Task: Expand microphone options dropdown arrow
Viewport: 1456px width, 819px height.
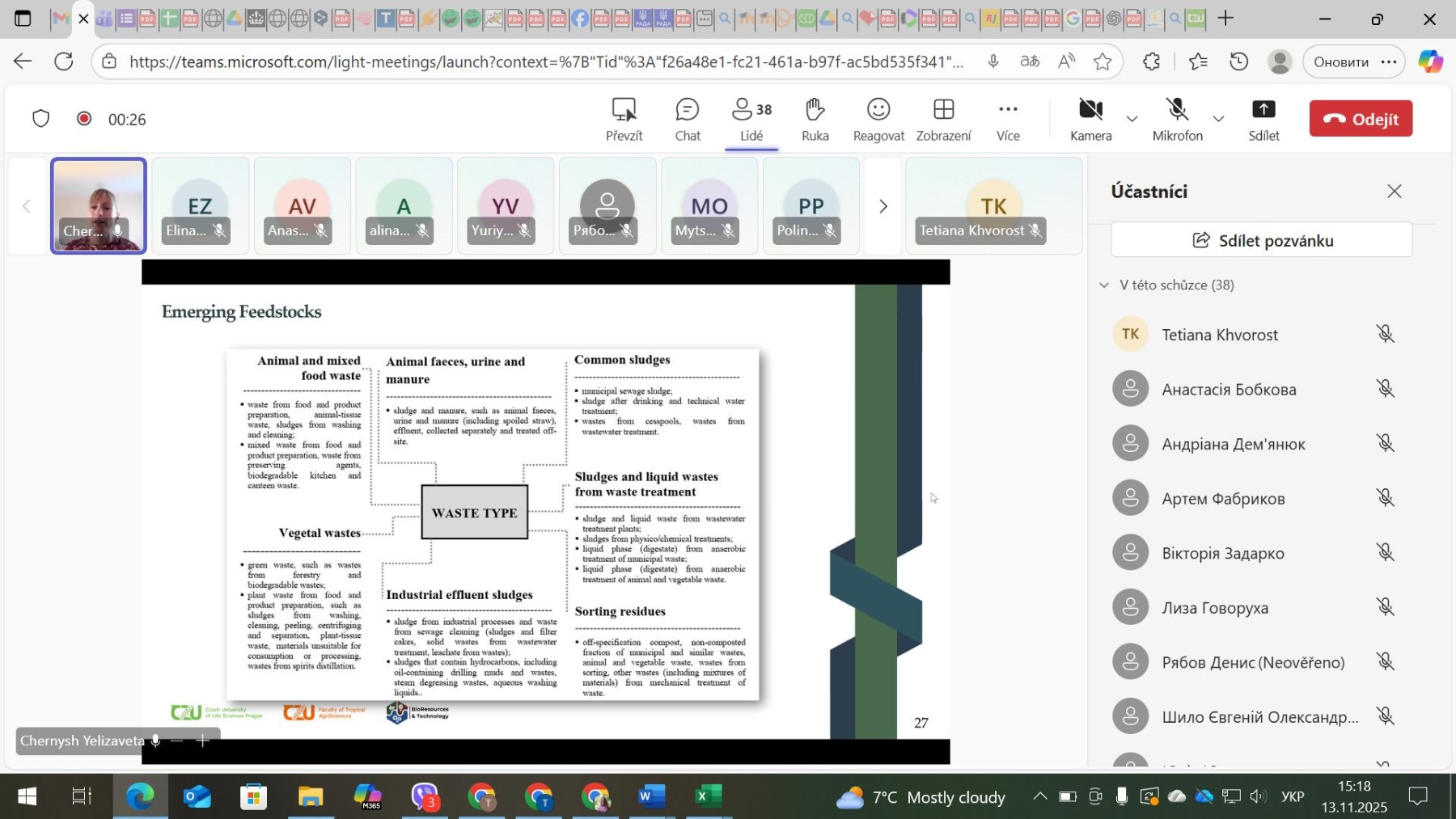Action: pyautogui.click(x=1218, y=120)
